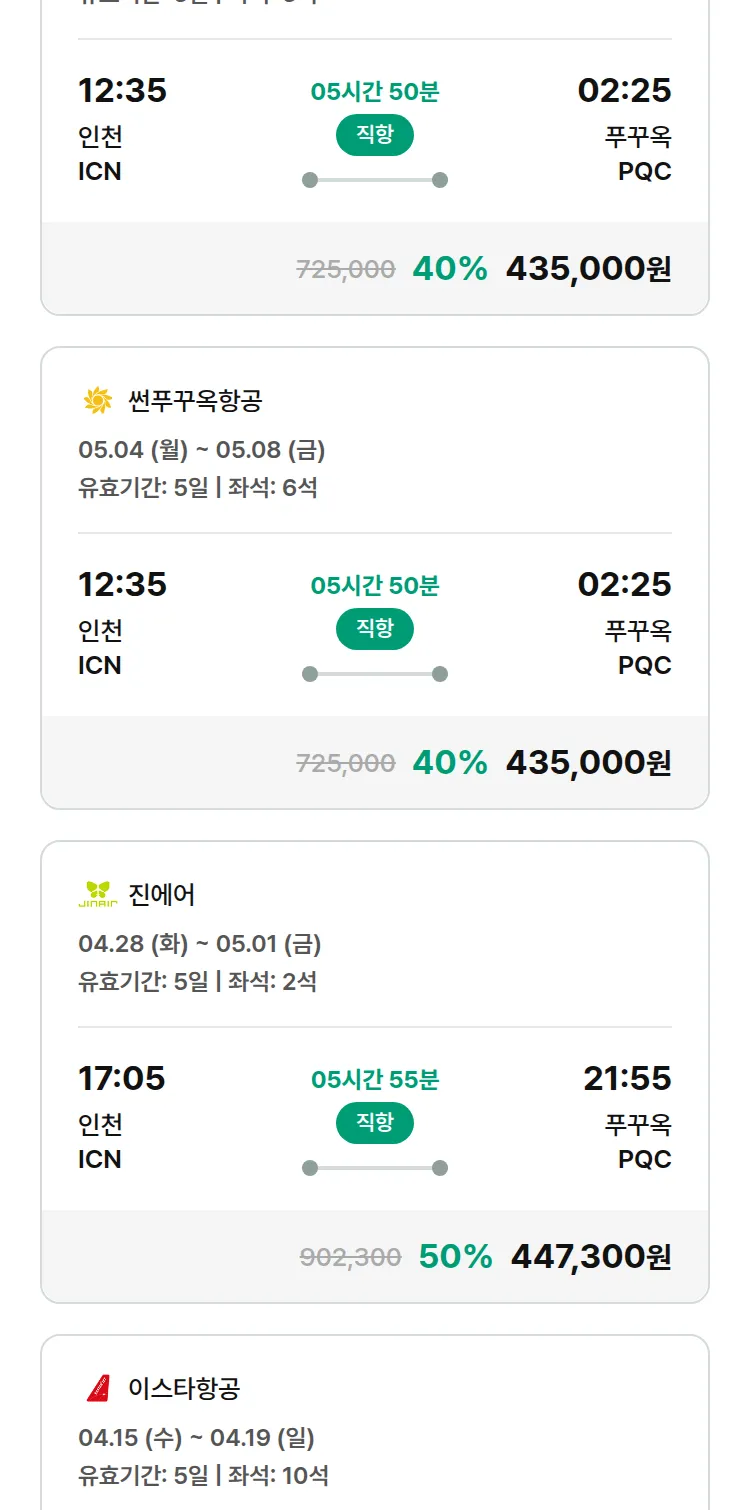The image size is (750, 1510).
Task: Tap the crossed-out 902,300 original price
Action: [x=350, y=1257]
